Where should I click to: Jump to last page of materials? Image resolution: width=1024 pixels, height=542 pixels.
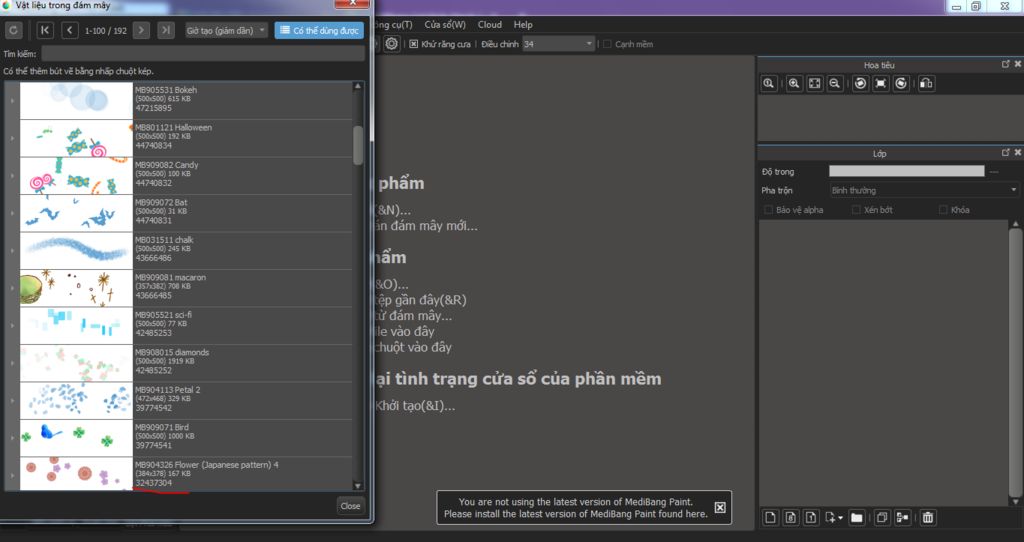[166, 30]
